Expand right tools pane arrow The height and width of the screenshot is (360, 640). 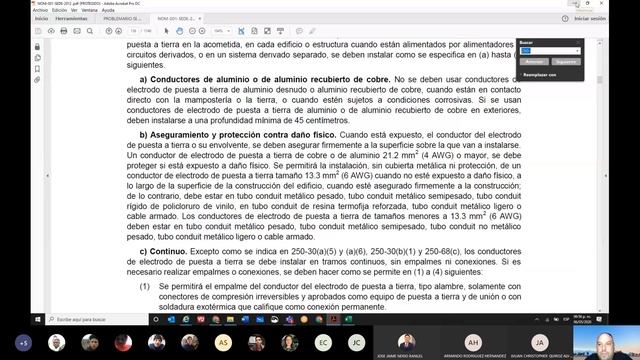[x=605, y=176]
